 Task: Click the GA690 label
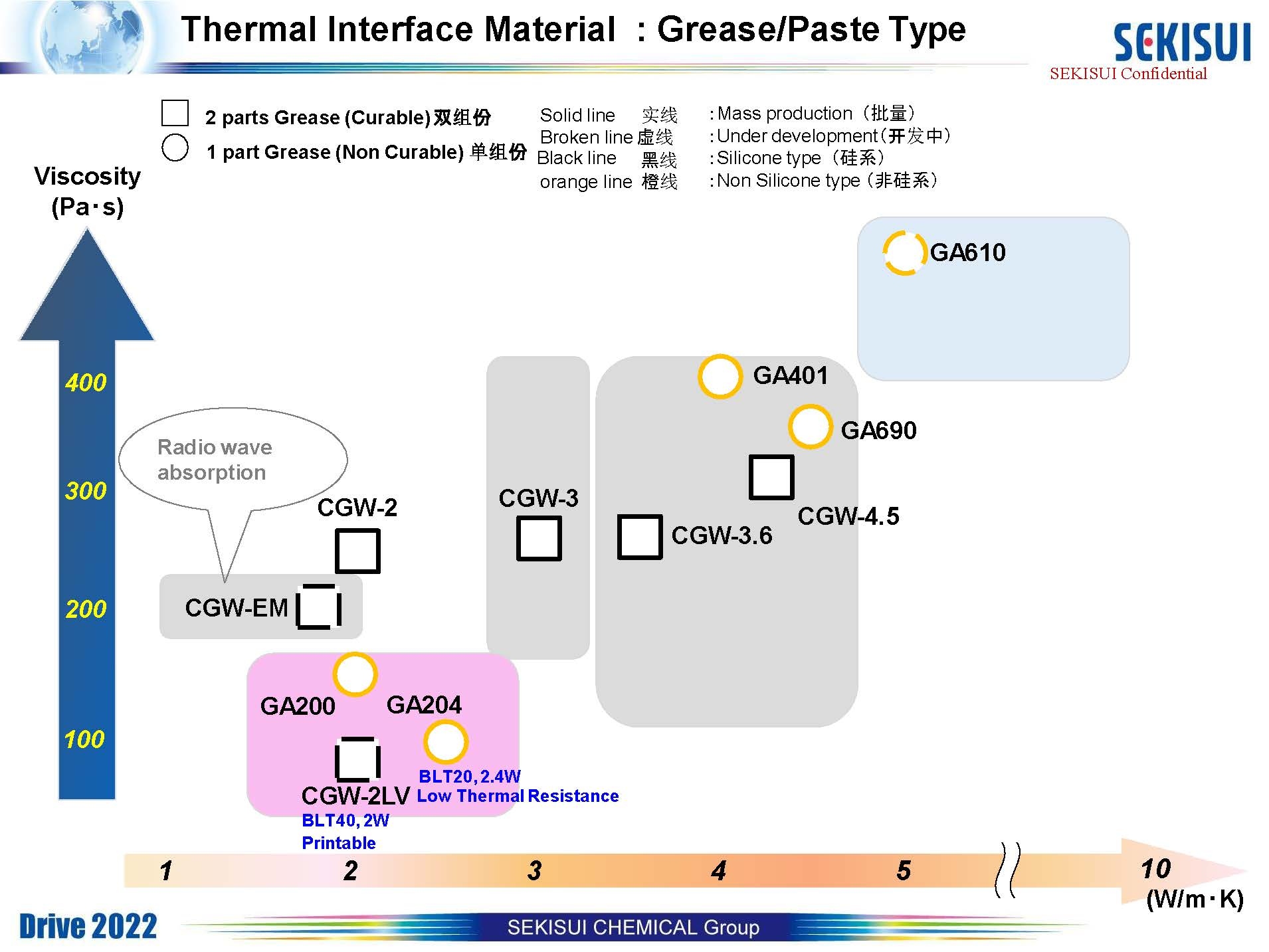click(879, 430)
